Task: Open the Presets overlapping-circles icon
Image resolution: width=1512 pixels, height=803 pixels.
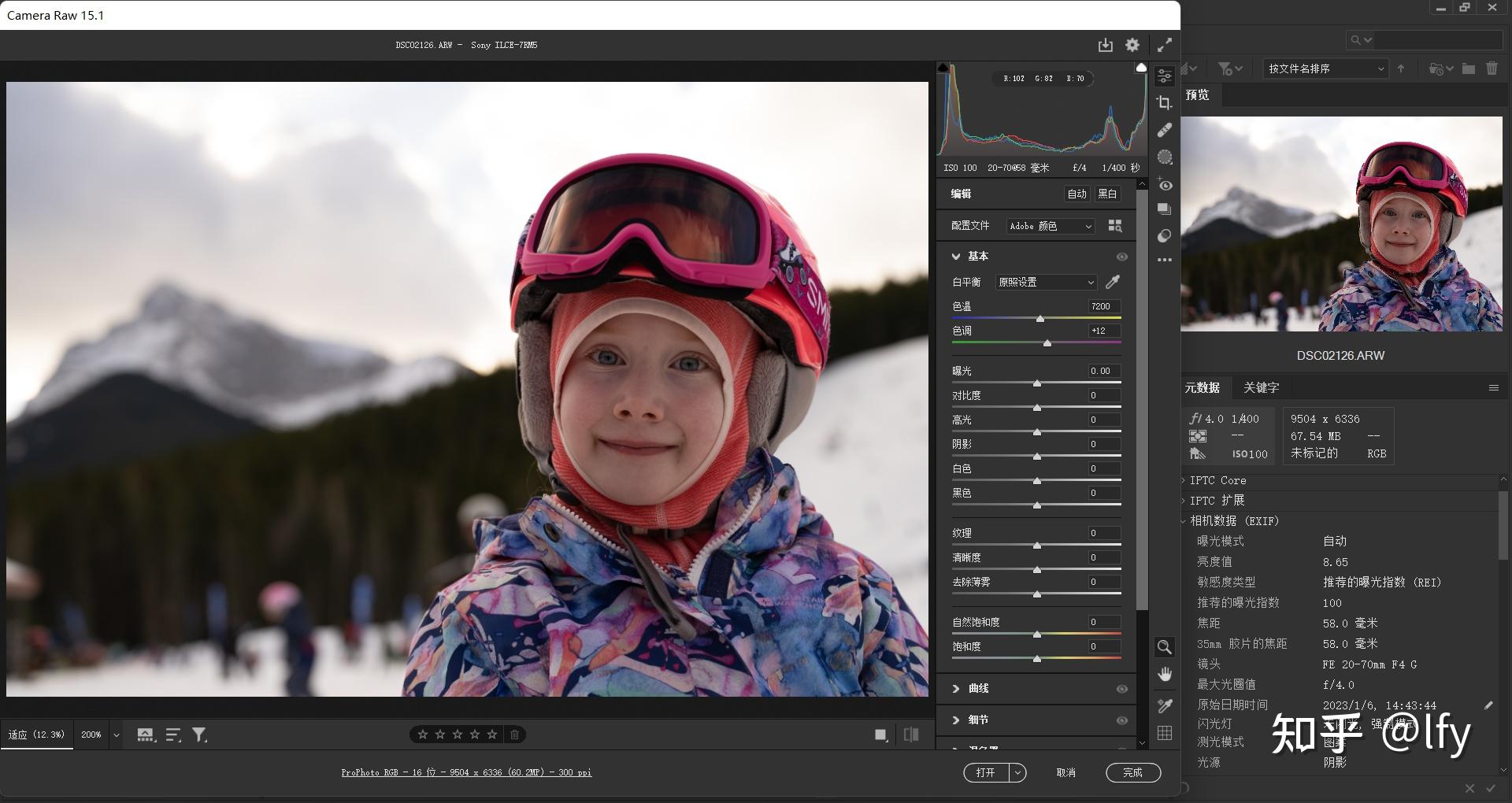Action: [x=1165, y=235]
